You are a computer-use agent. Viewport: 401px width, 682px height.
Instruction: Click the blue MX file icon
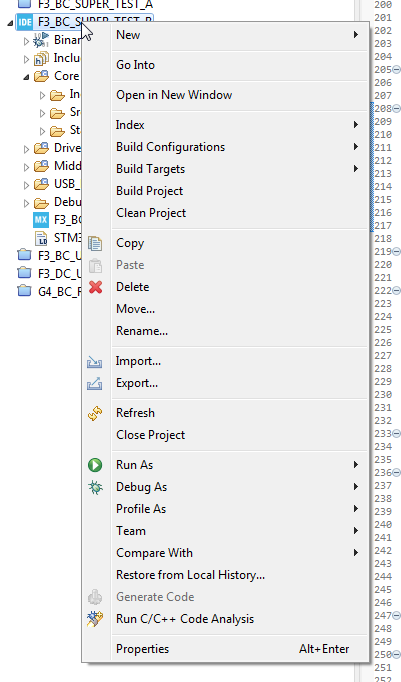pyautogui.click(x=41, y=220)
